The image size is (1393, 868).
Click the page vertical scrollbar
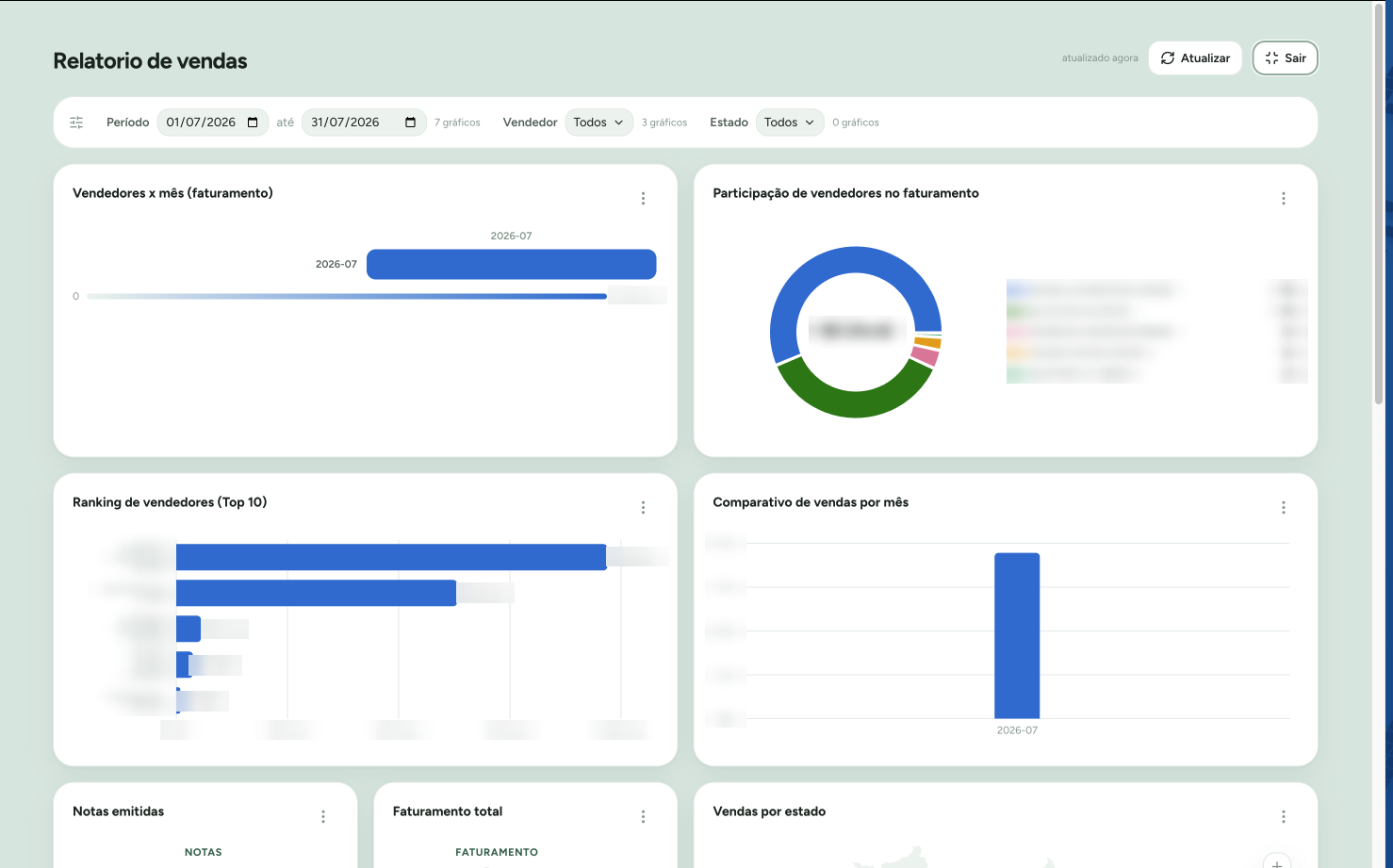point(1379,203)
